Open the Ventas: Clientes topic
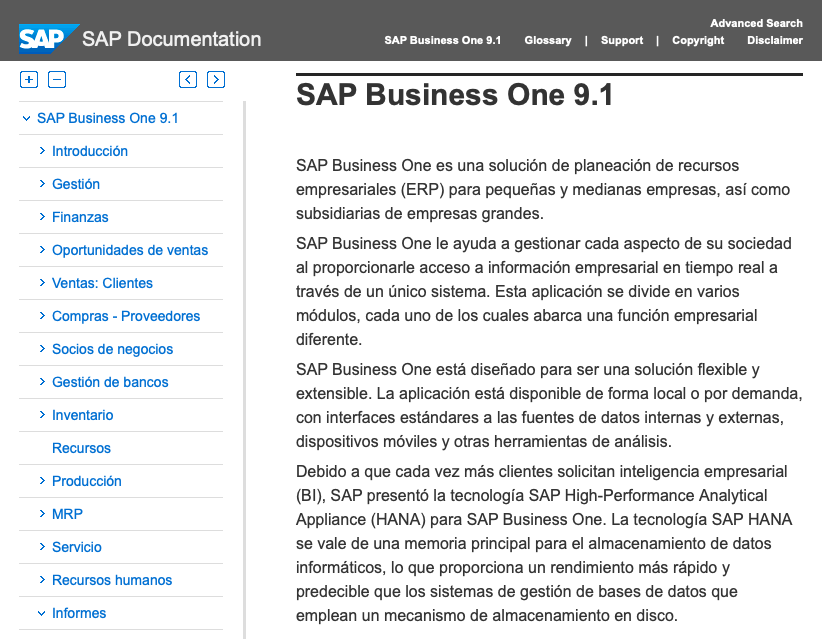822x639 pixels. click(102, 284)
